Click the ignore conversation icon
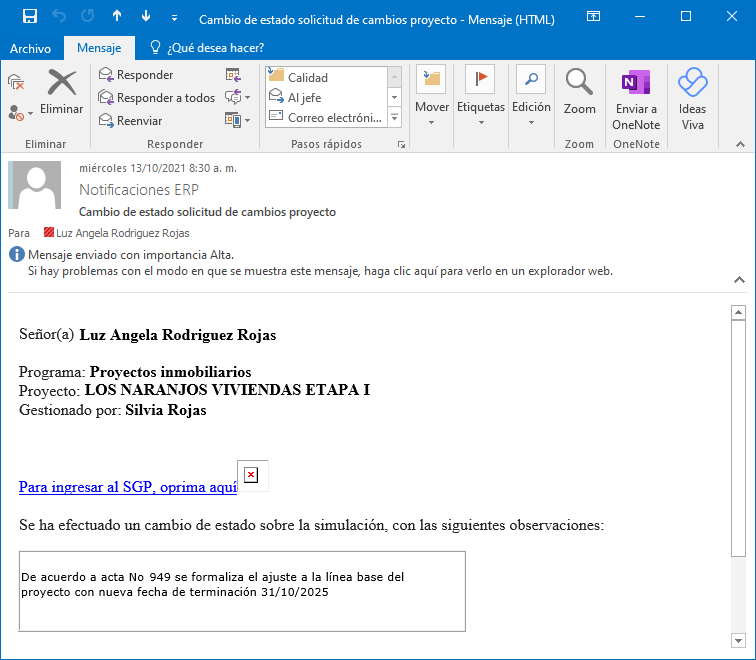Image resolution: width=756 pixels, height=660 pixels. (16, 82)
